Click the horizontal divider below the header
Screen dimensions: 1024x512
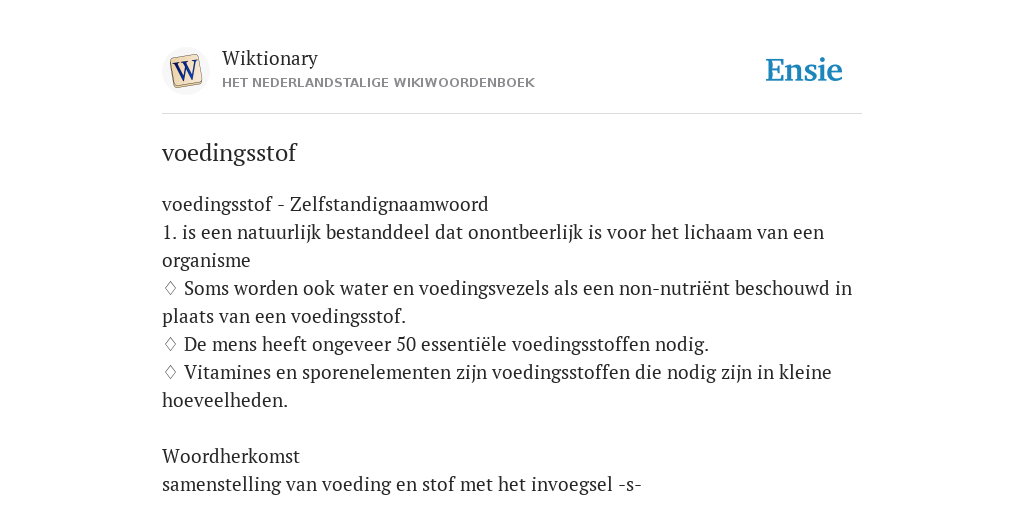pos(512,114)
